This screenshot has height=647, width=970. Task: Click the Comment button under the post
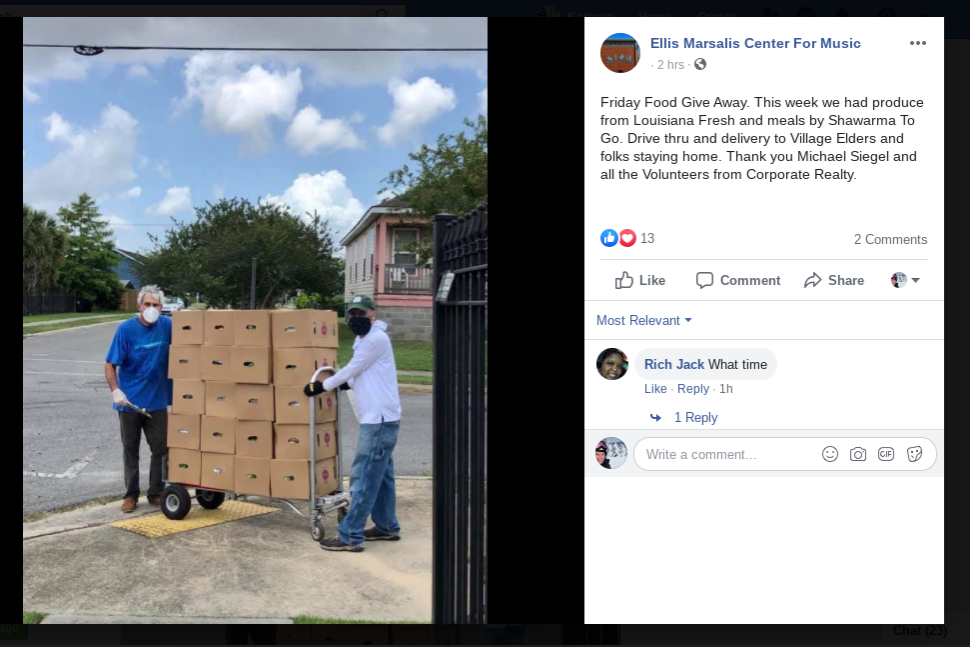tap(738, 280)
